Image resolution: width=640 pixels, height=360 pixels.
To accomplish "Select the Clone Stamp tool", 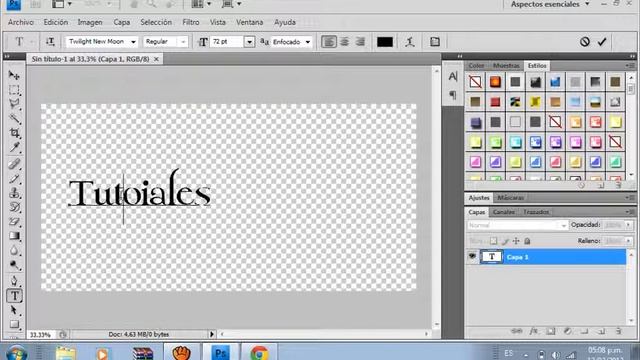I will pyautogui.click(x=14, y=193).
